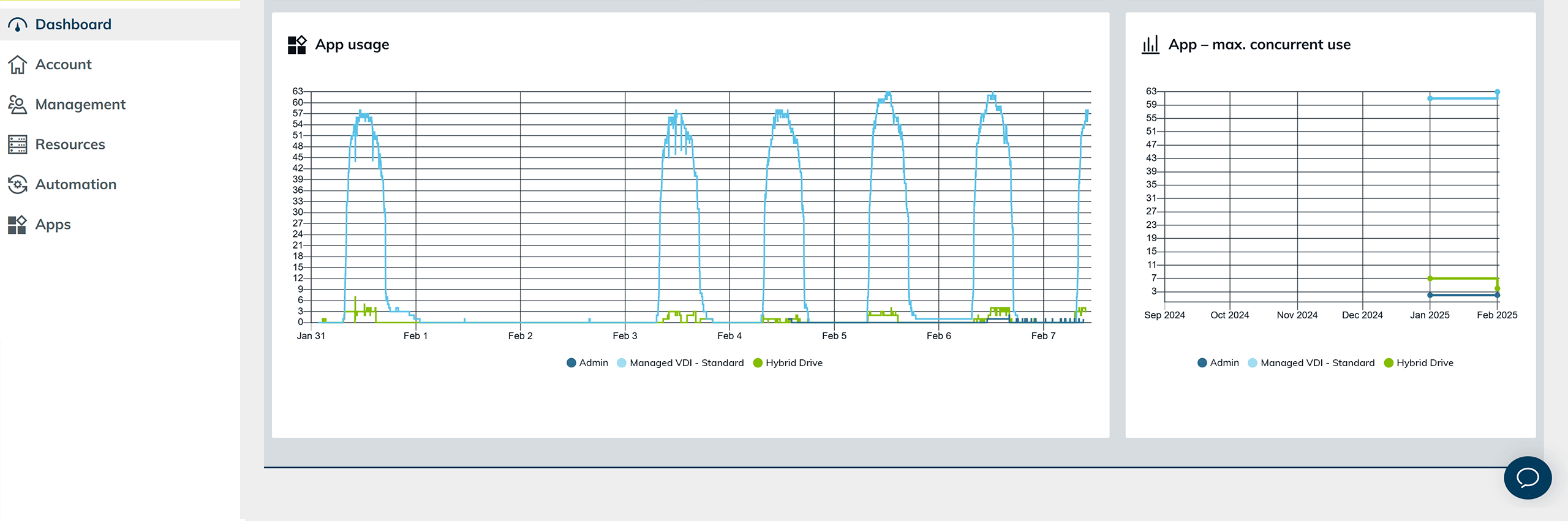Click the App usage panel icon
1568x521 pixels.
coord(297,45)
